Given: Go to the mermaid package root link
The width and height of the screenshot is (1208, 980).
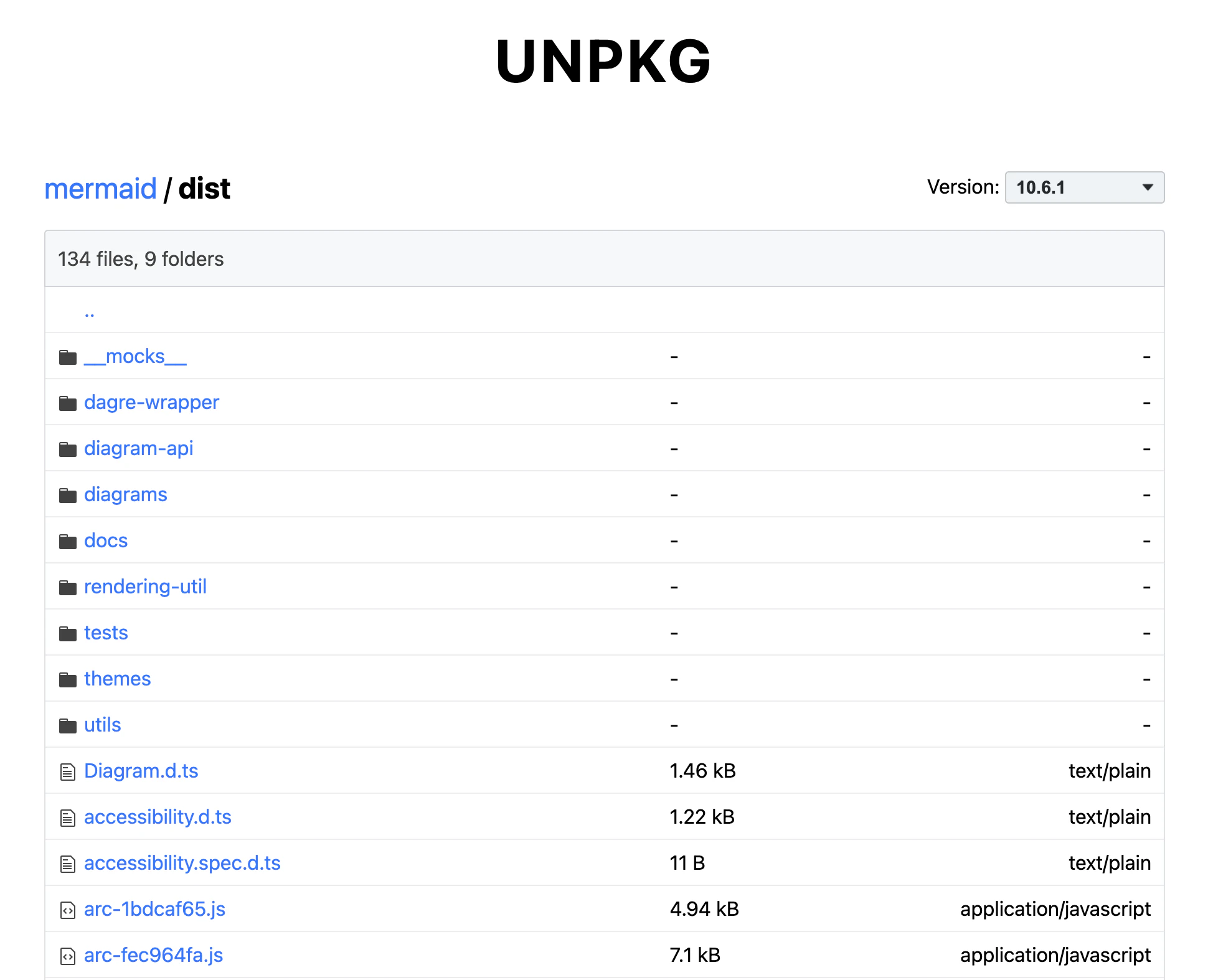Looking at the screenshot, I should click(100, 189).
